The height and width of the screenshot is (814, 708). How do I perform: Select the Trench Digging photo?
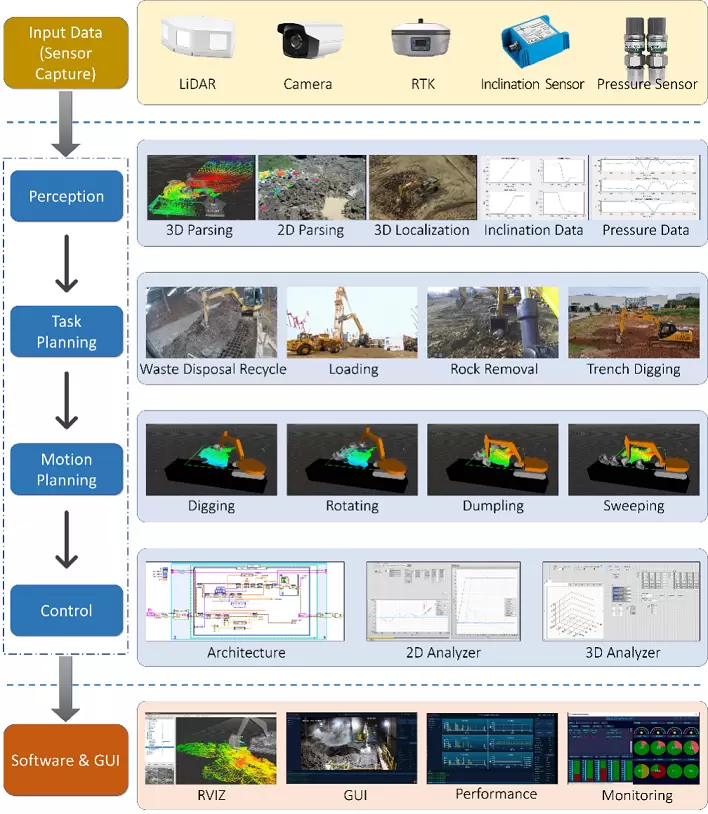tap(634, 322)
